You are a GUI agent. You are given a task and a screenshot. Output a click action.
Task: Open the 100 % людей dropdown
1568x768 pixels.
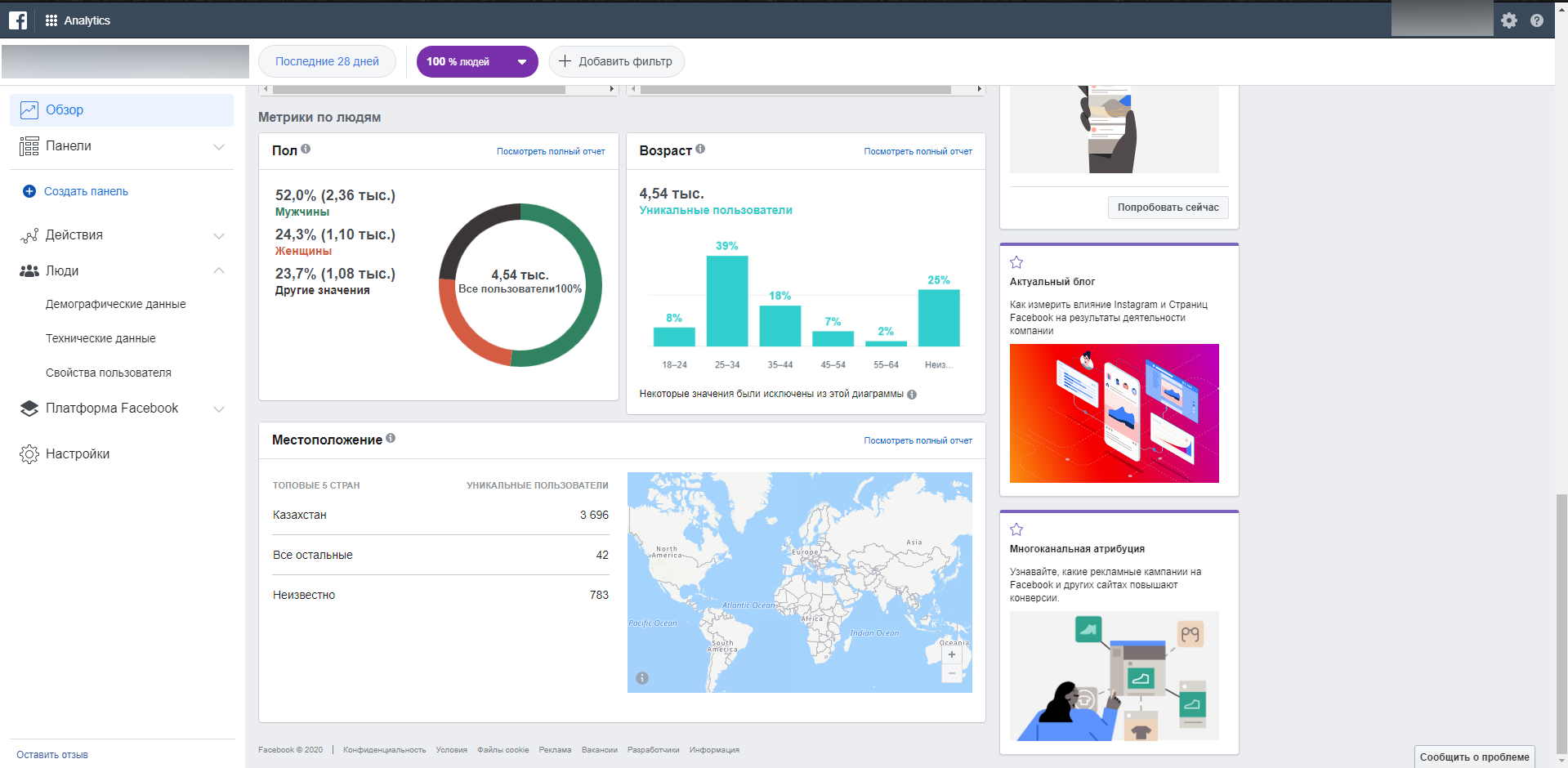(477, 61)
